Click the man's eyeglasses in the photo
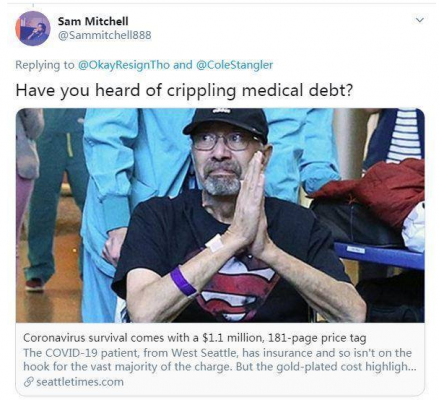Image resolution: width=439 pixels, height=400 pixels. pos(222,141)
